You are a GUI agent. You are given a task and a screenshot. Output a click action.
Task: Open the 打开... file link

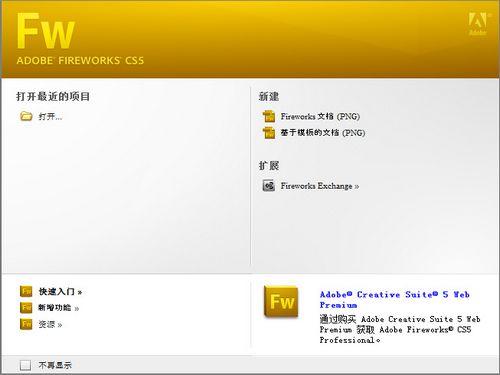coord(50,117)
